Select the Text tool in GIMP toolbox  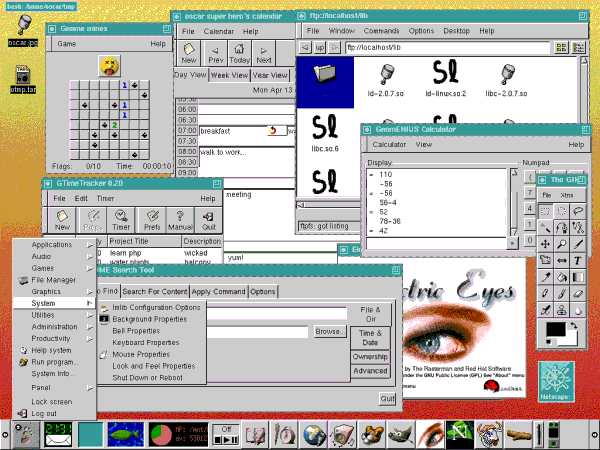point(579,259)
